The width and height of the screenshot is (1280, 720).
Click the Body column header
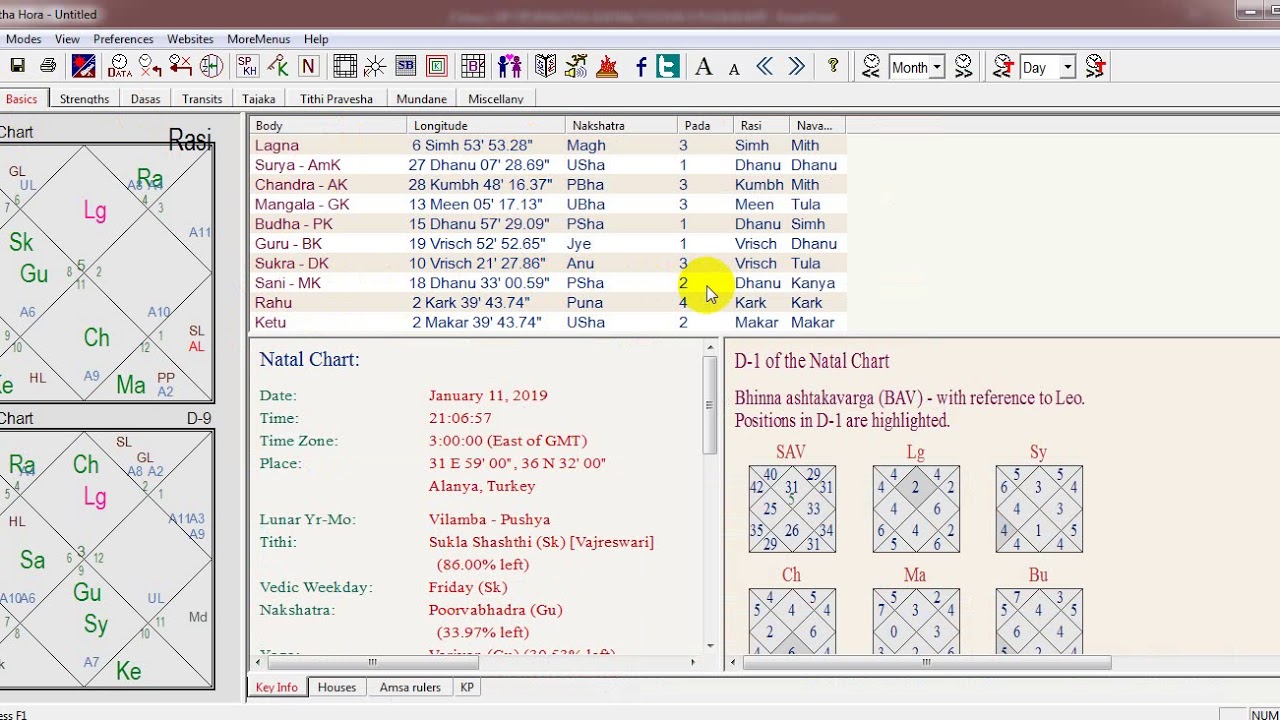[328, 125]
